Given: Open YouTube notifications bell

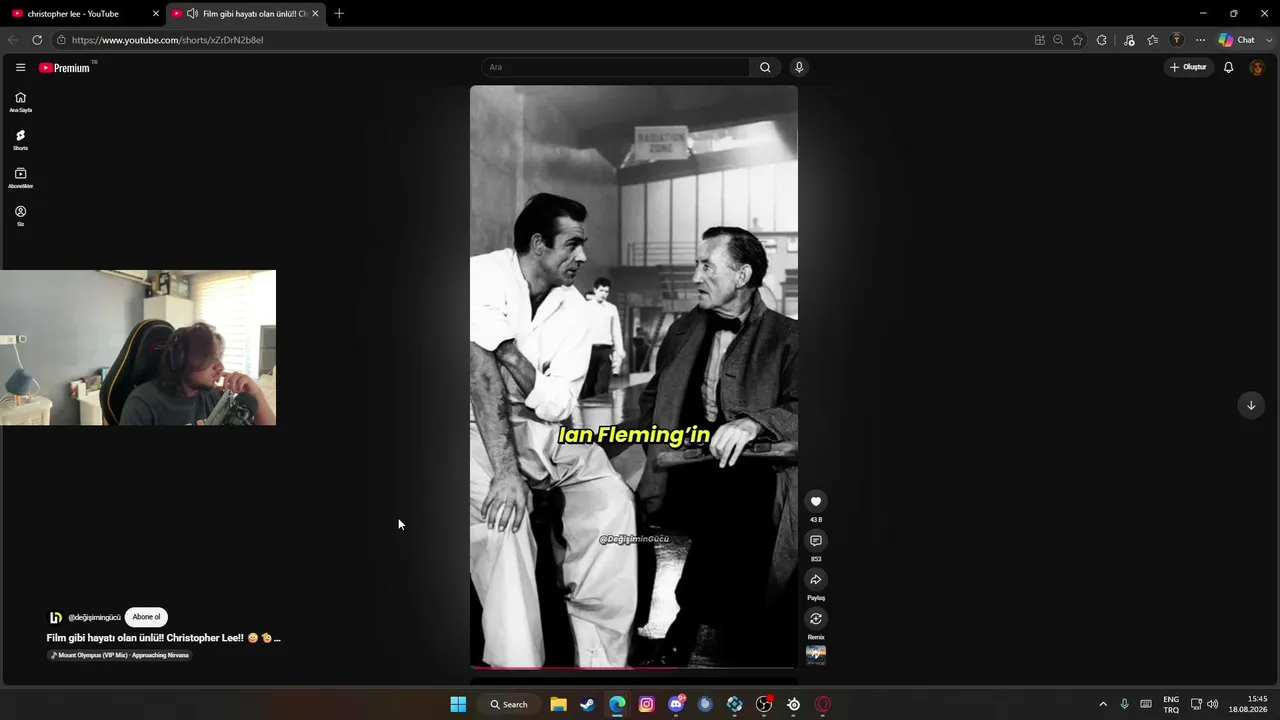Looking at the screenshot, I should pyautogui.click(x=1229, y=67).
